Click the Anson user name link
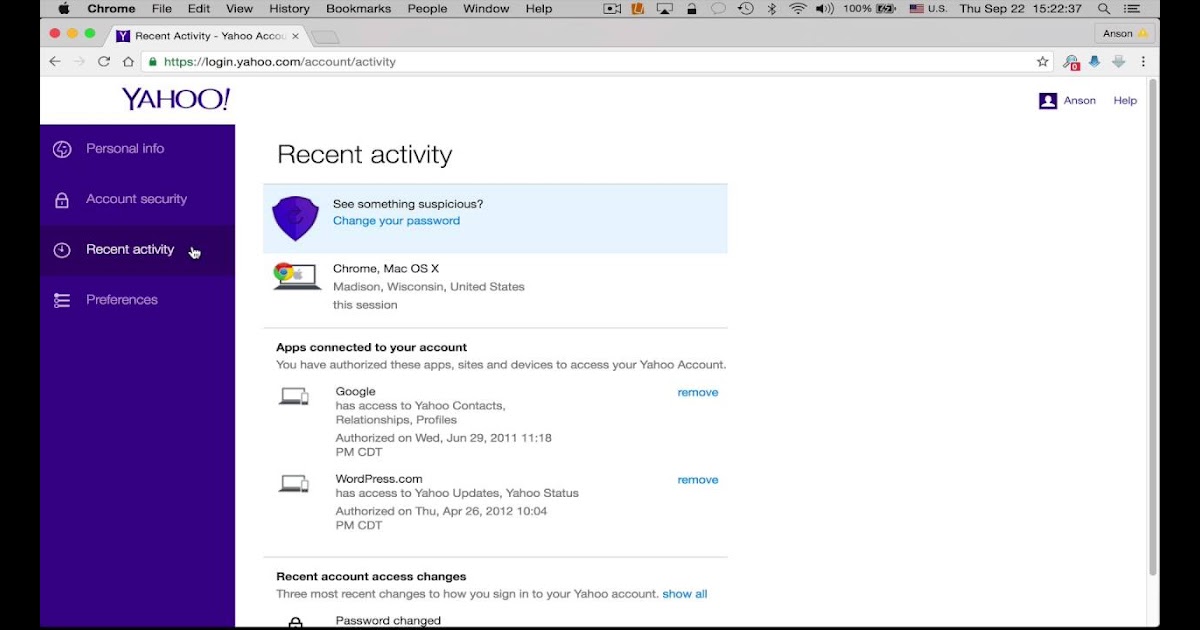The height and width of the screenshot is (630, 1200). coord(1079,101)
